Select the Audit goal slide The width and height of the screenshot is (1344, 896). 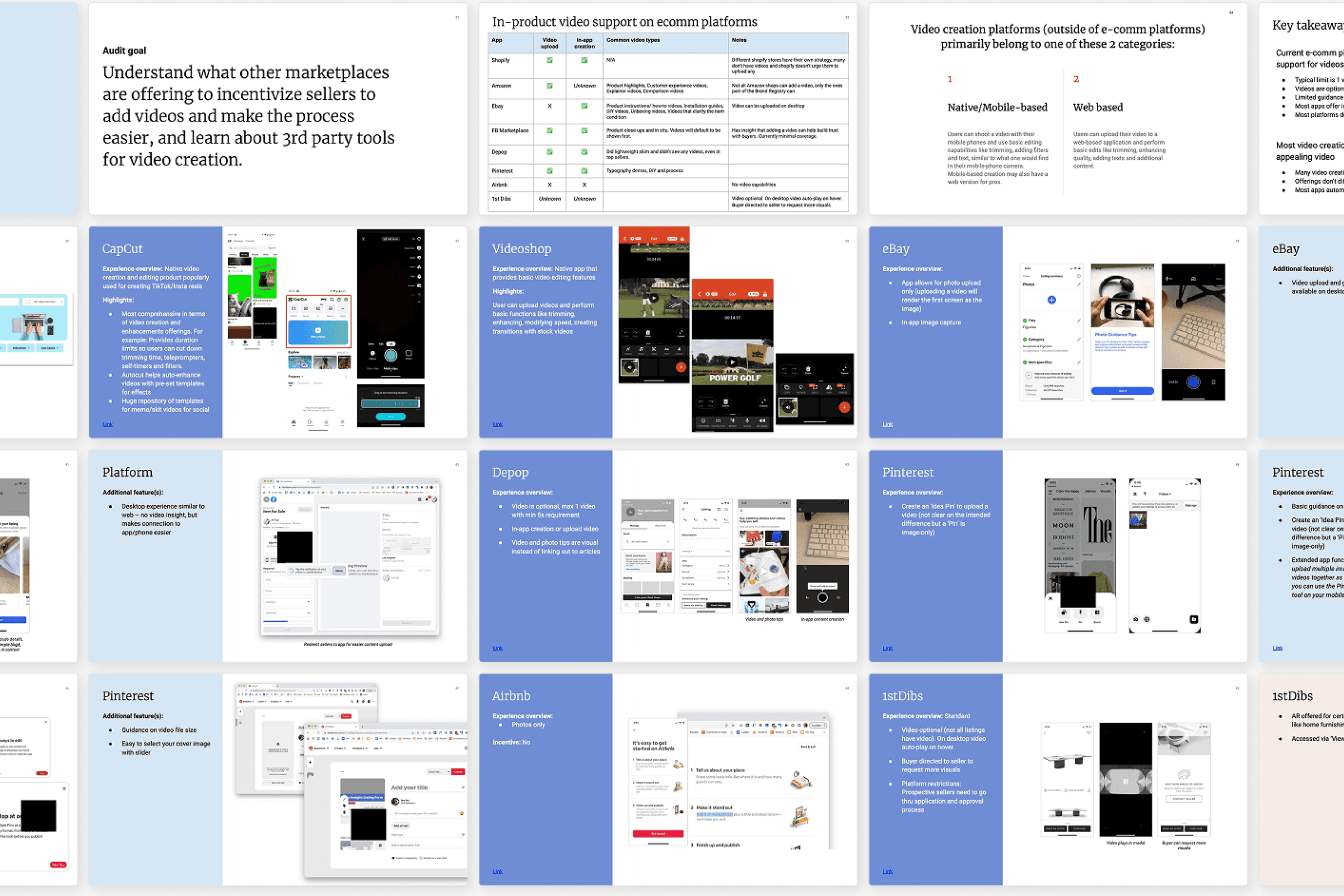(x=278, y=109)
